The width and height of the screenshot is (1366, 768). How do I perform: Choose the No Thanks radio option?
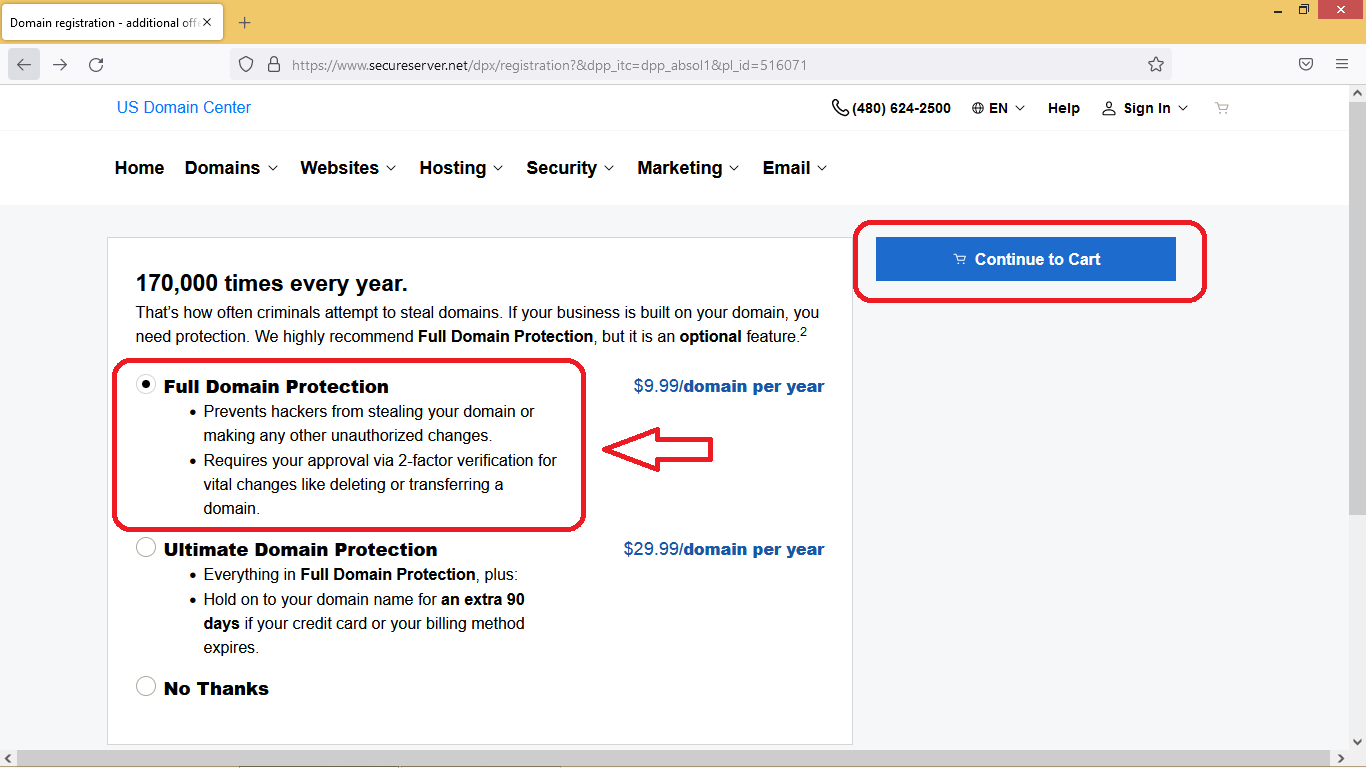[146, 686]
